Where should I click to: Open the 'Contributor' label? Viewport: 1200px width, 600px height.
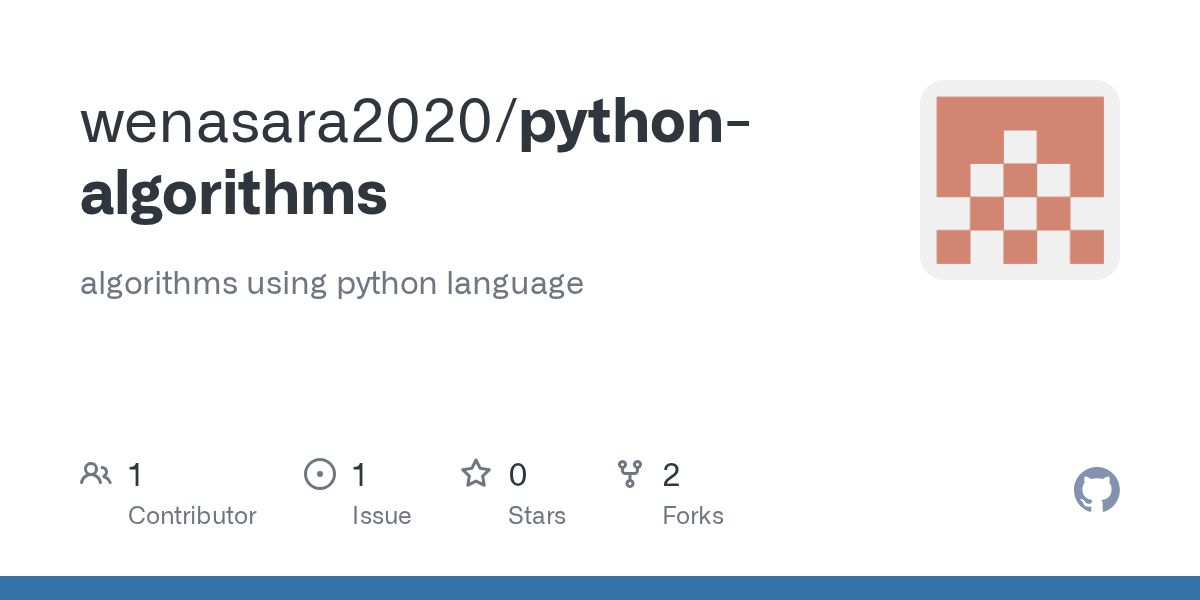(192, 516)
